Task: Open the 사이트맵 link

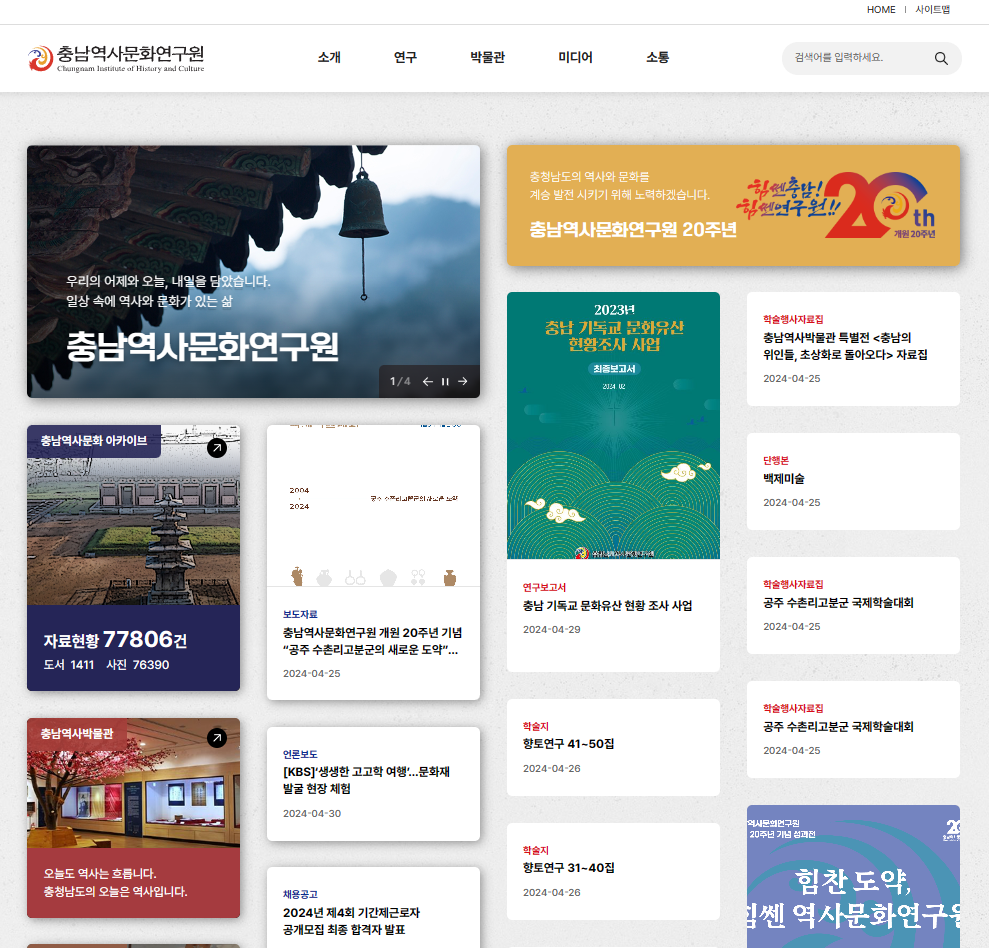Action: coord(932,9)
